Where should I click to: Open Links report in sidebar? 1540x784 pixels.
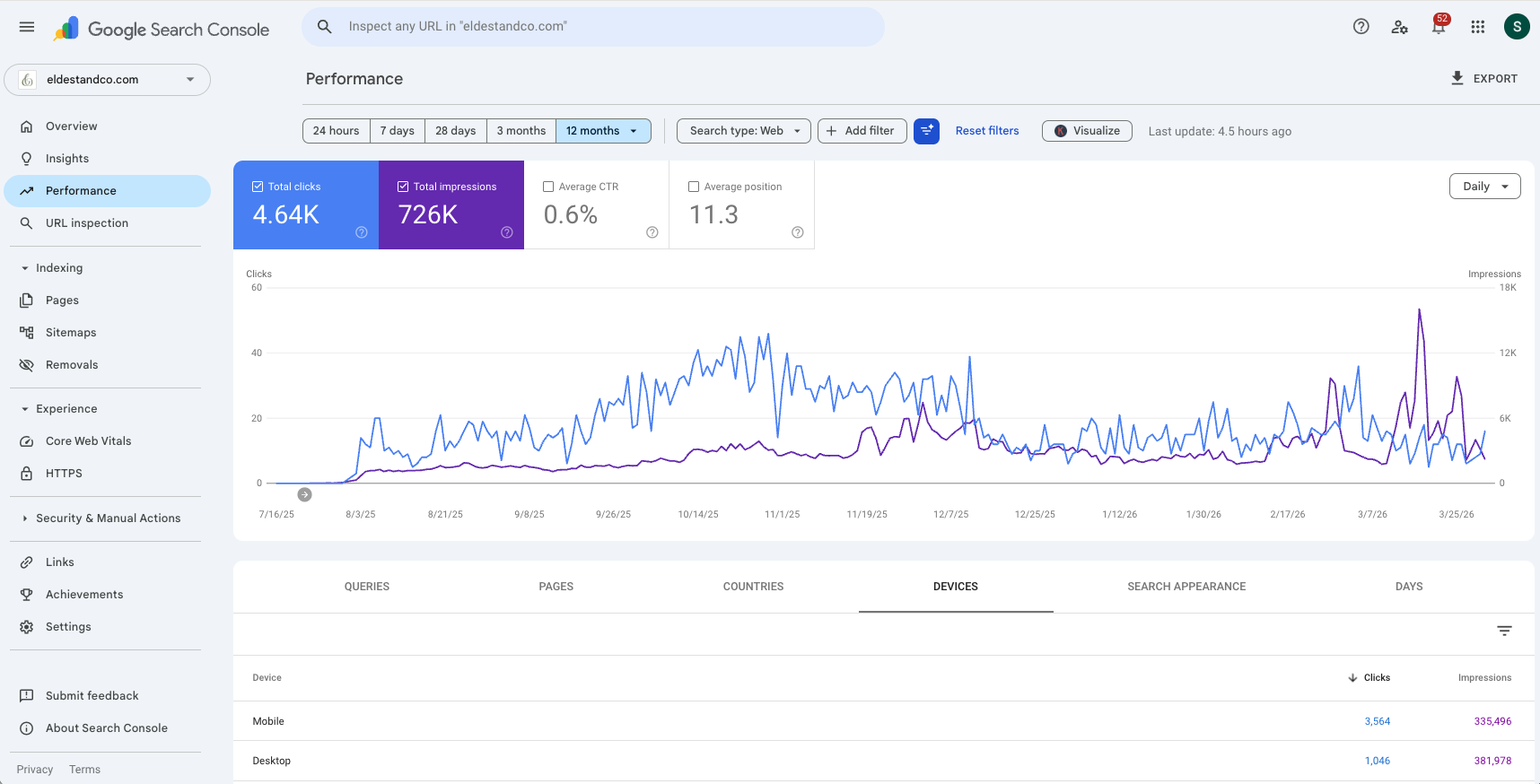(107, 562)
